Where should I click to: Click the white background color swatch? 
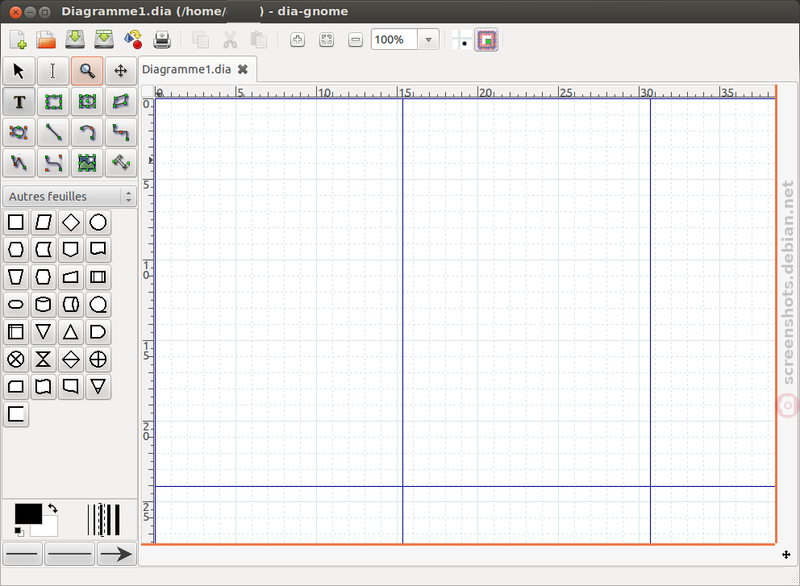49,528
